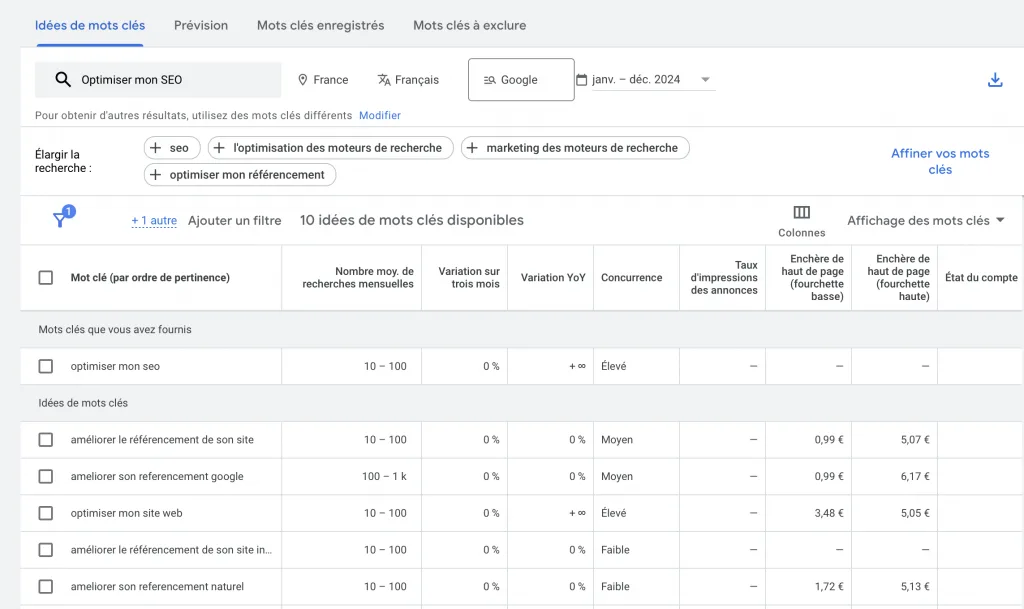The width and height of the screenshot is (1024, 609).
Task: Download the keyword ideas
Action: pyautogui.click(x=995, y=80)
